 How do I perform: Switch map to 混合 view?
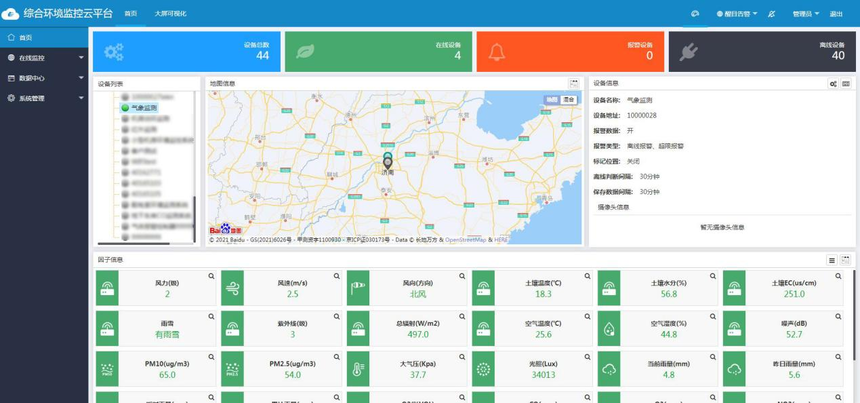coord(569,100)
